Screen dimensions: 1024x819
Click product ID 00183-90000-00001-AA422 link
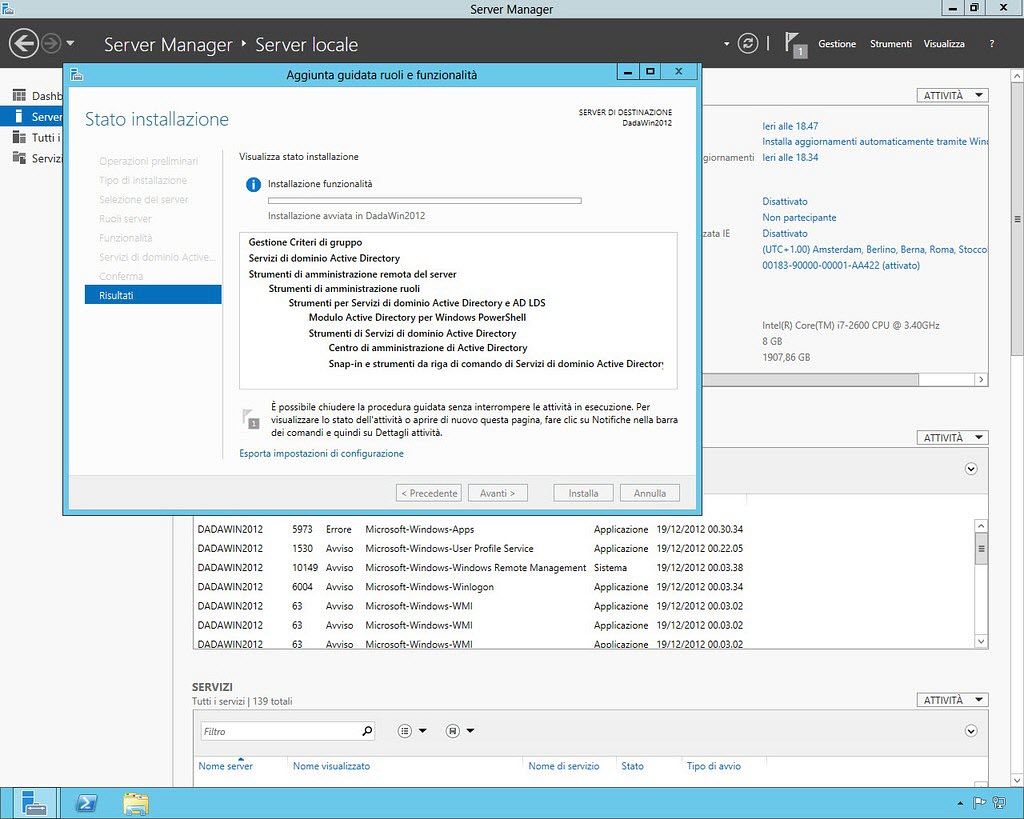(x=841, y=265)
